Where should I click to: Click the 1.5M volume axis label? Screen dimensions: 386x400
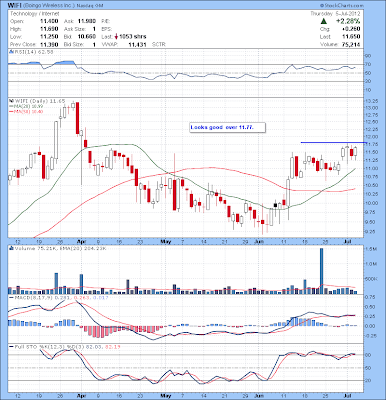point(371,249)
